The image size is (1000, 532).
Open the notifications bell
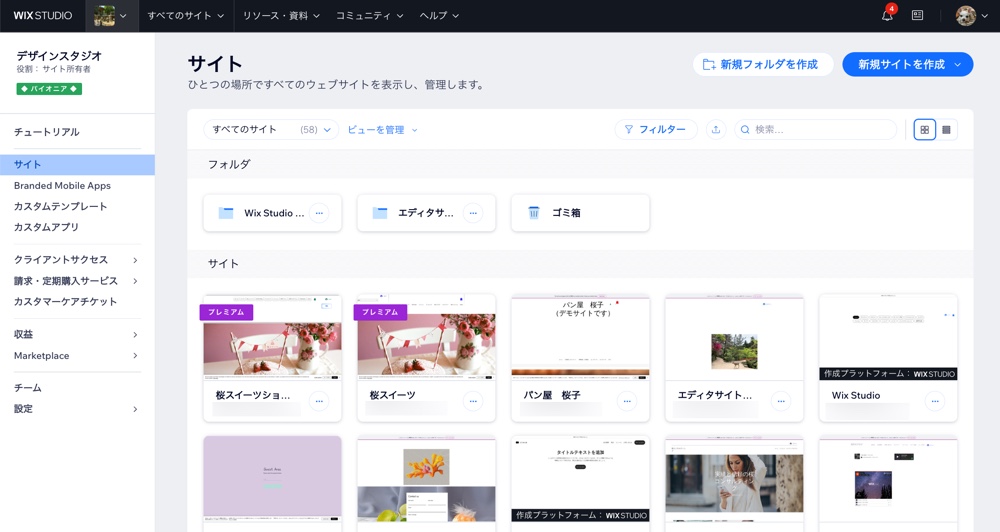(887, 15)
